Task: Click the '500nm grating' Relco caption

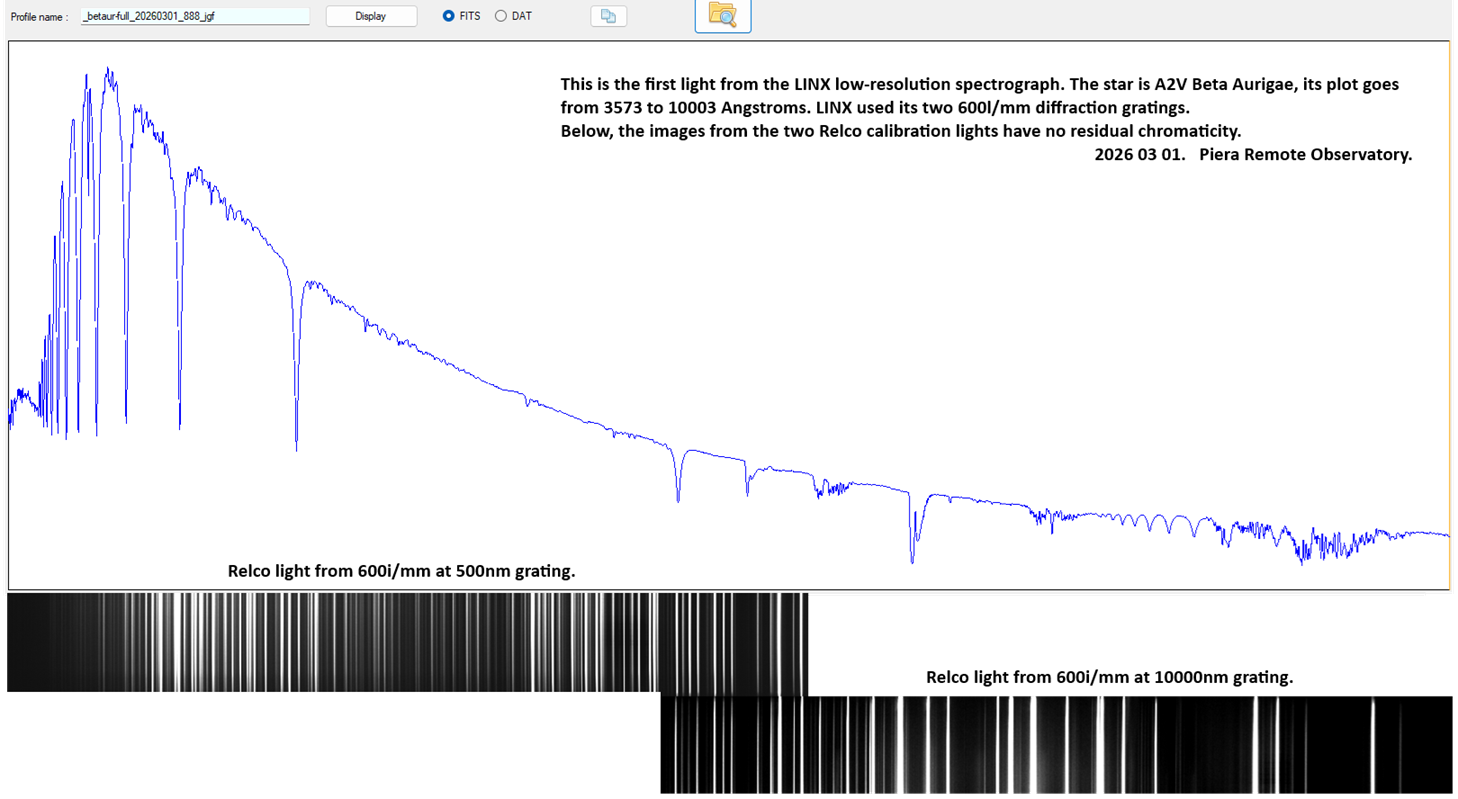Action: pyautogui.click(x=401, y=571)
